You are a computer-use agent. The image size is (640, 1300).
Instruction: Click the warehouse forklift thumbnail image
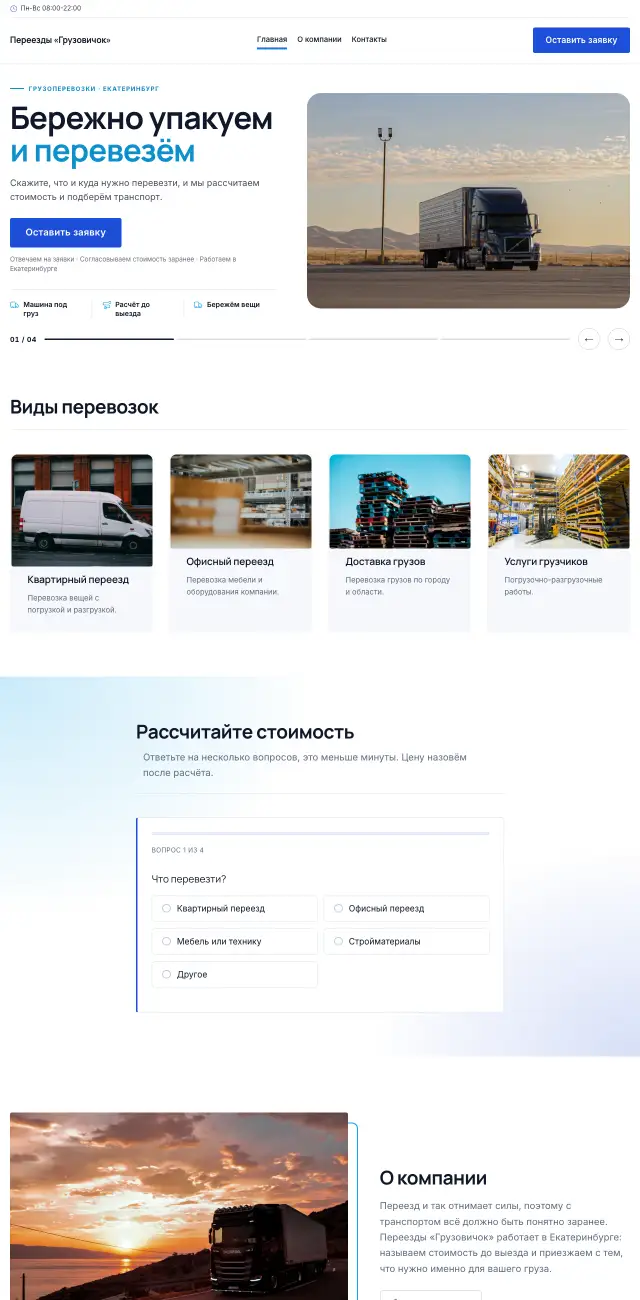(x=559, y=502)
